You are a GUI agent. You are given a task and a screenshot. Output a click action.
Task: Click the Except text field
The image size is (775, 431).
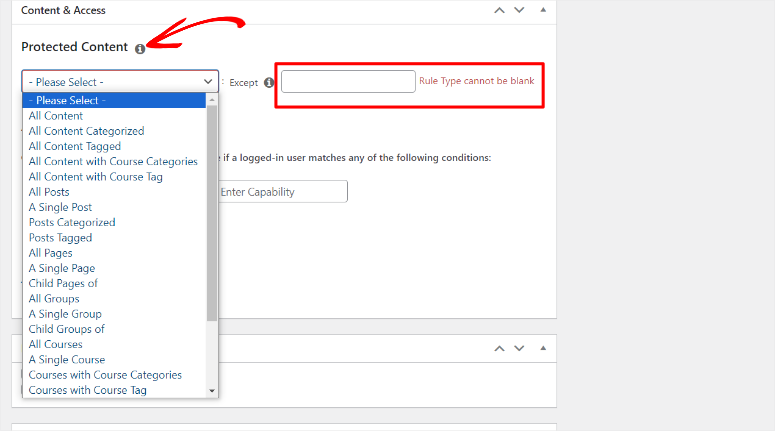point(348,82)
